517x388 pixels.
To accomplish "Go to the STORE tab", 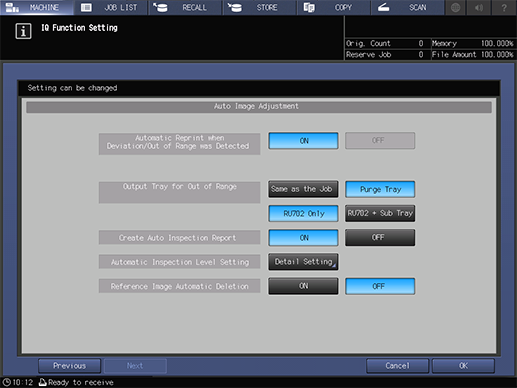I will 259,7.
